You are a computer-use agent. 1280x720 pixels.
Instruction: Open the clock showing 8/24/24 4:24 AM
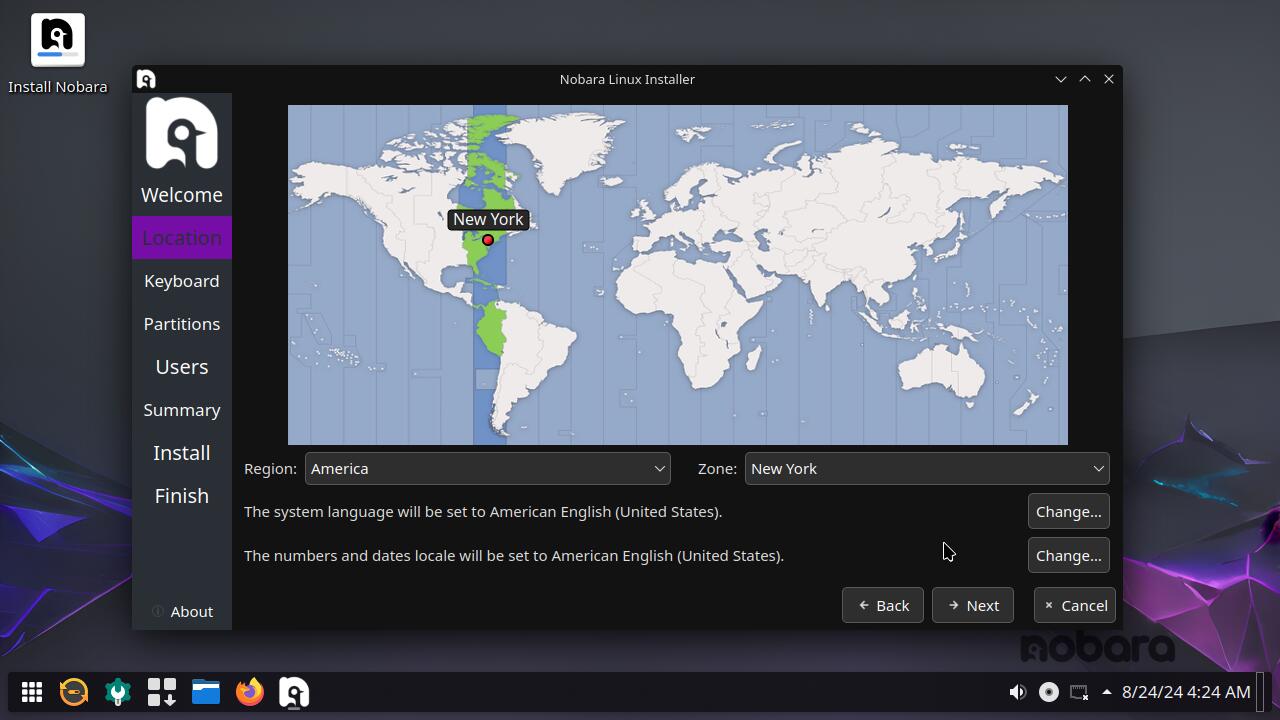pos(1186,692)
